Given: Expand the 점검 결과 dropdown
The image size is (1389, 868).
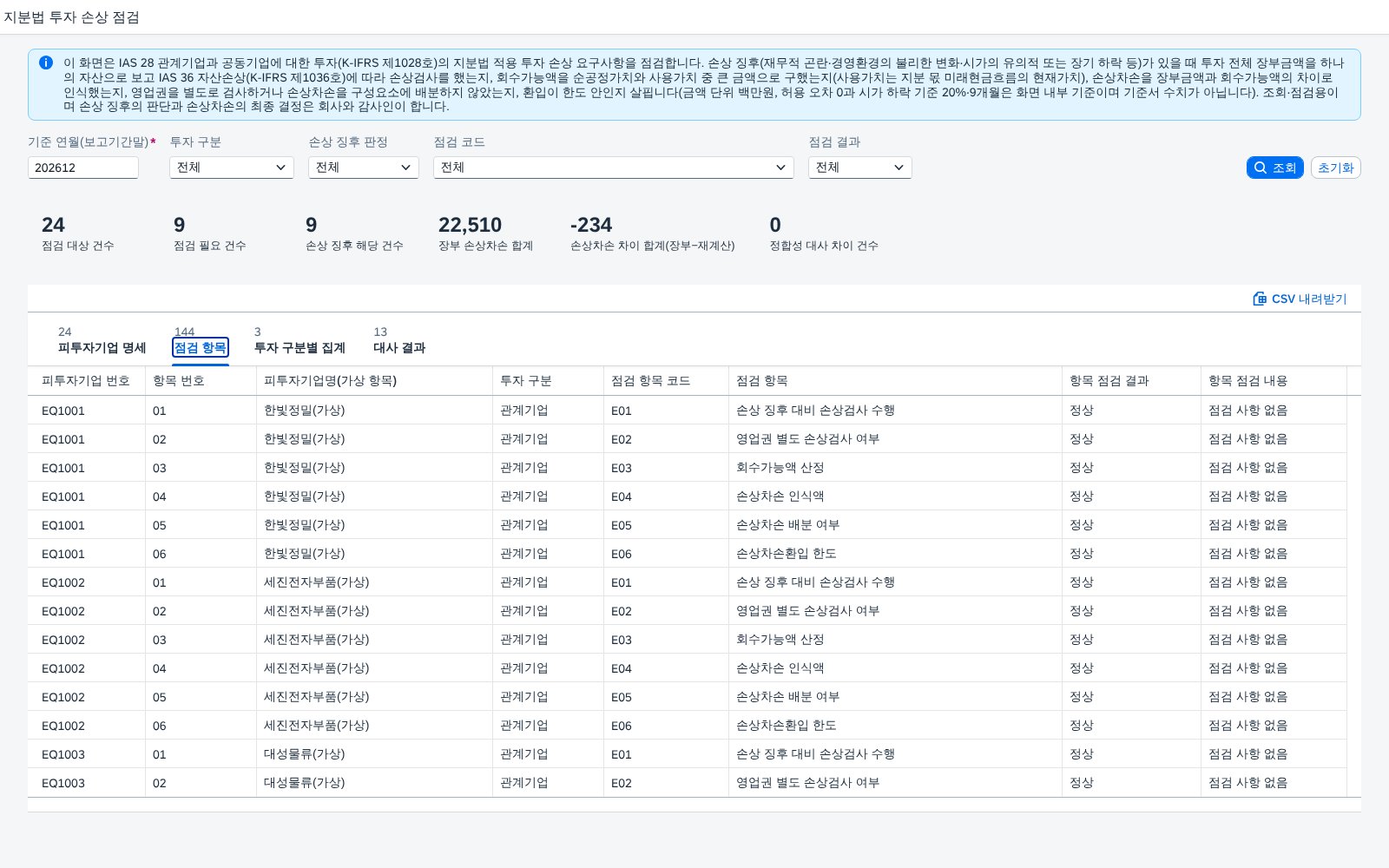Looking at the screenshot, I should (x=860, y=168).
